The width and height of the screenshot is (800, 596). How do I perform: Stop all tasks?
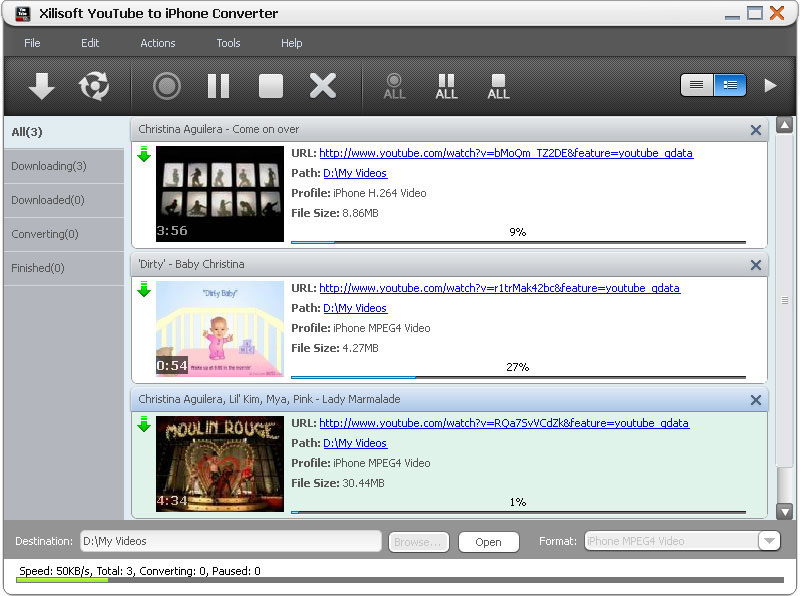498,86
